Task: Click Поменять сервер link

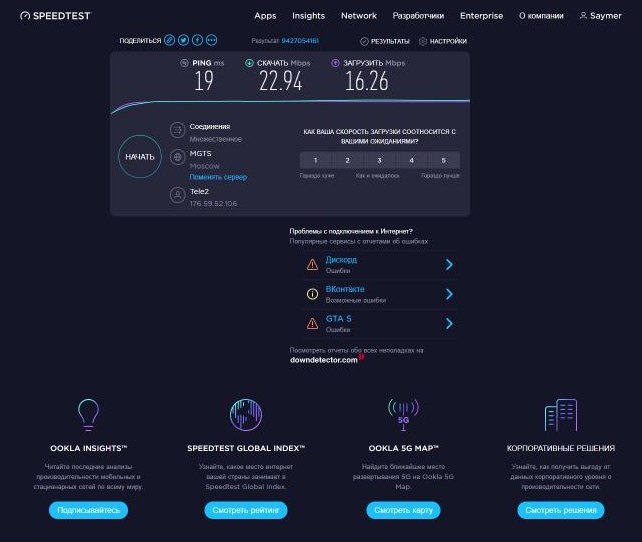Action: click(x=218, y=177)
